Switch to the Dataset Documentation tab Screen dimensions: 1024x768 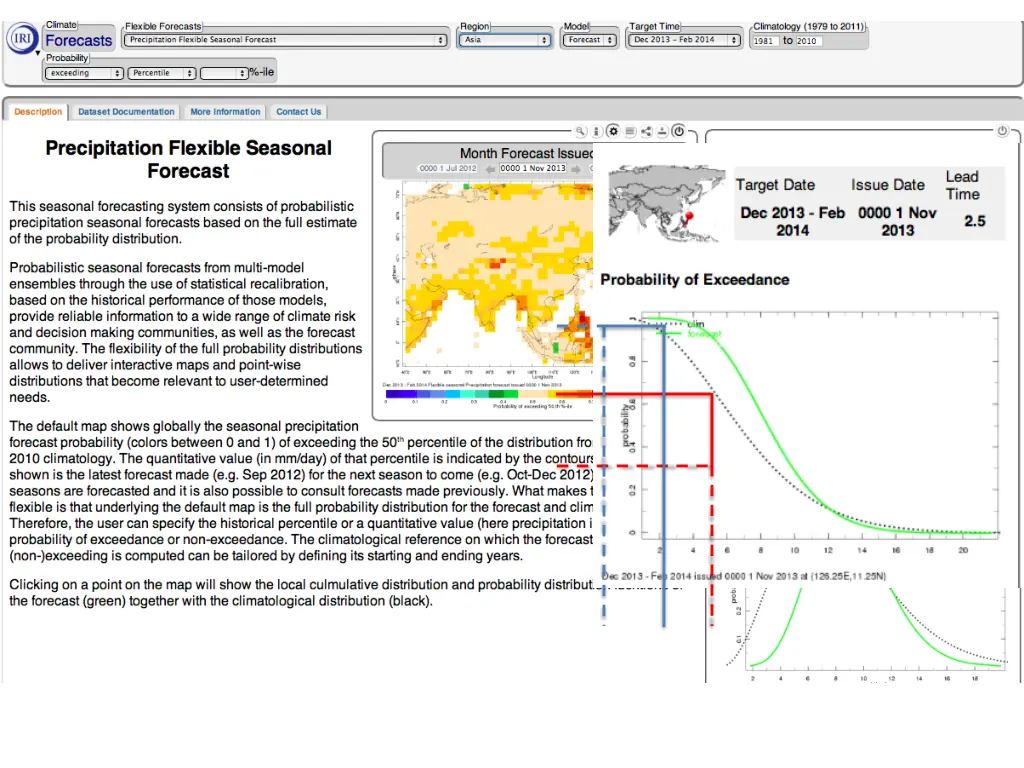(126, 112)
